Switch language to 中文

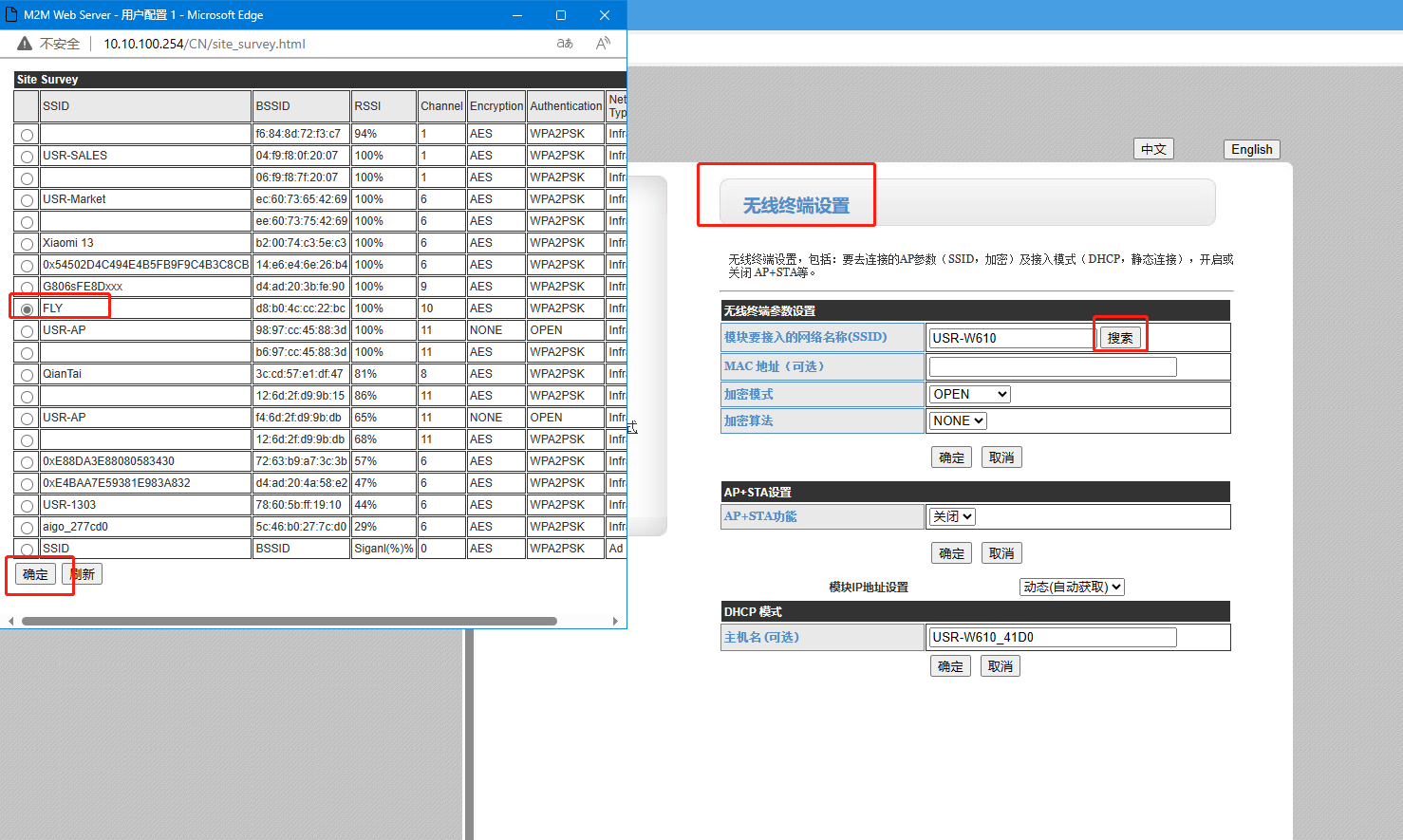tap(1153, 149)
